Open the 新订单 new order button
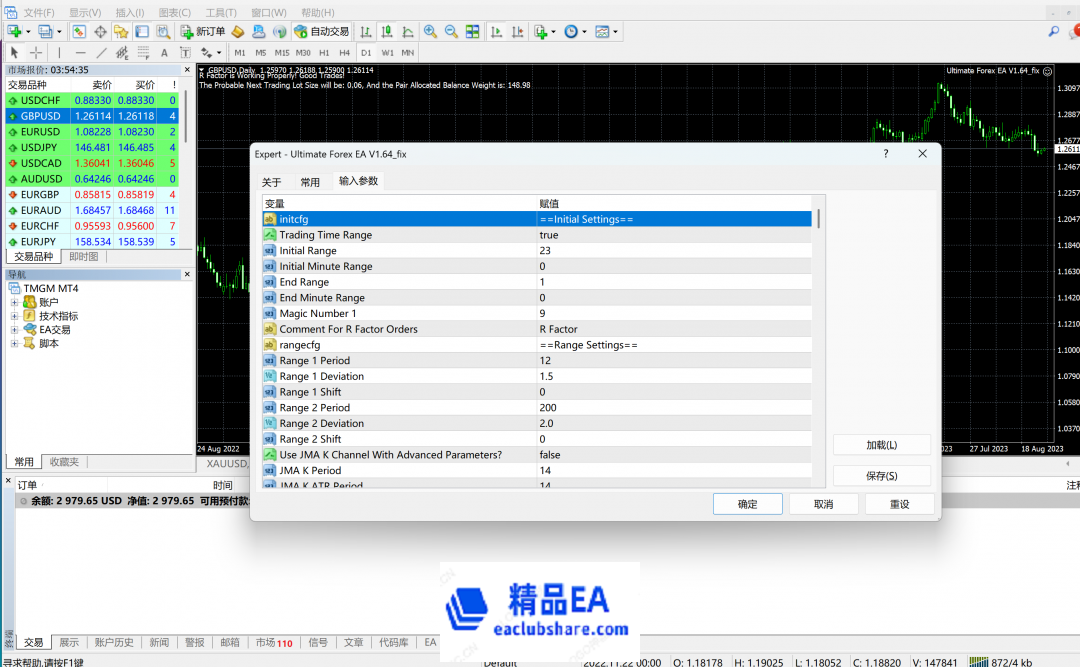The height and width of the screenshot is (667, 1080). [202, 32]
